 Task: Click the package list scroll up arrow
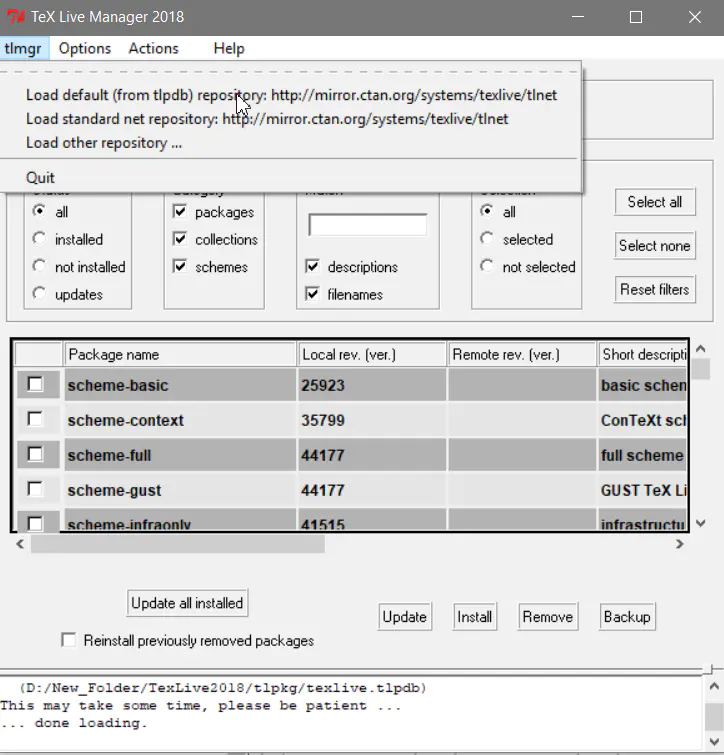701,349
